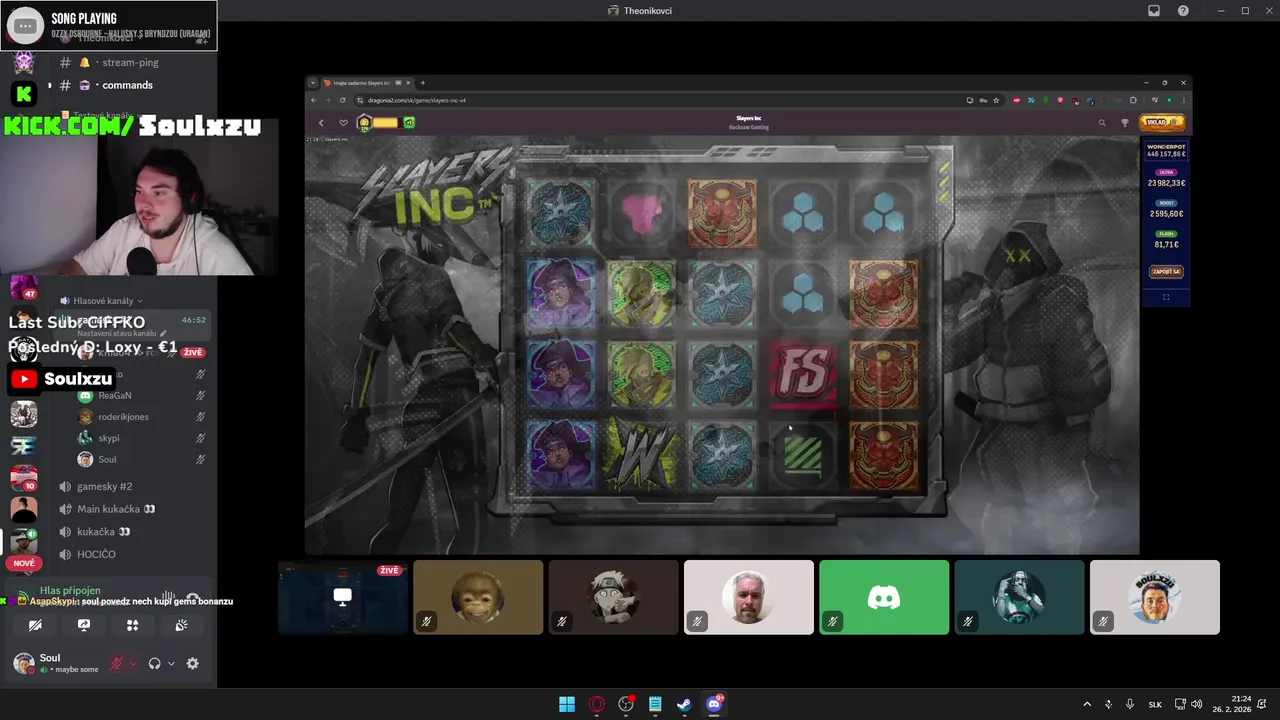This screenshot has width=1280, height=720.
Task: Share your screen in voice panel
Action: point(84,625)
